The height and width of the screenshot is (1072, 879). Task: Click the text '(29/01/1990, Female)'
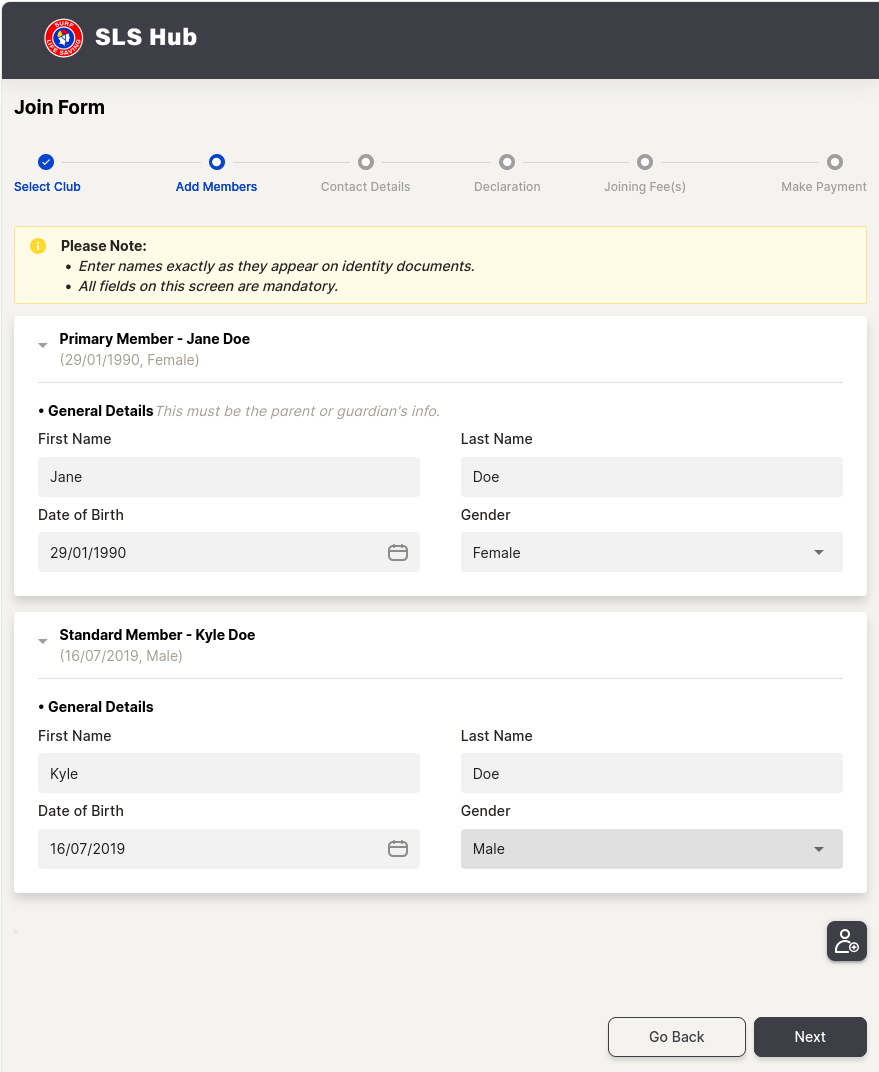tap(129, 360)
